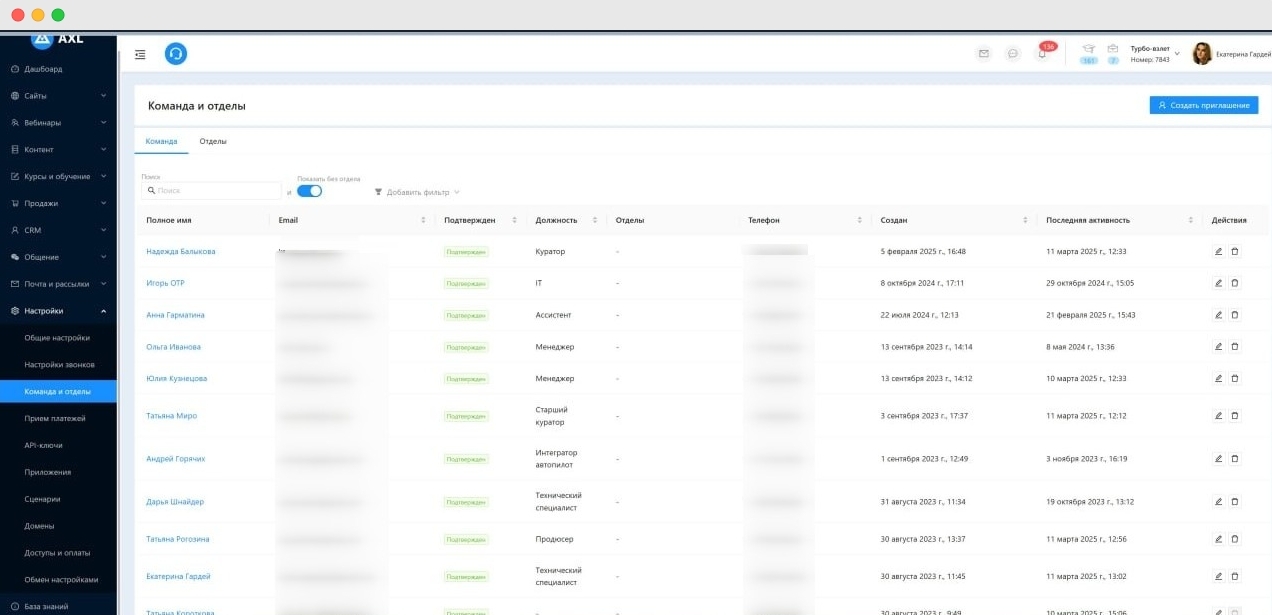Edit Юлия Кузнецова row pencil icon

(x=1218, y=379)
